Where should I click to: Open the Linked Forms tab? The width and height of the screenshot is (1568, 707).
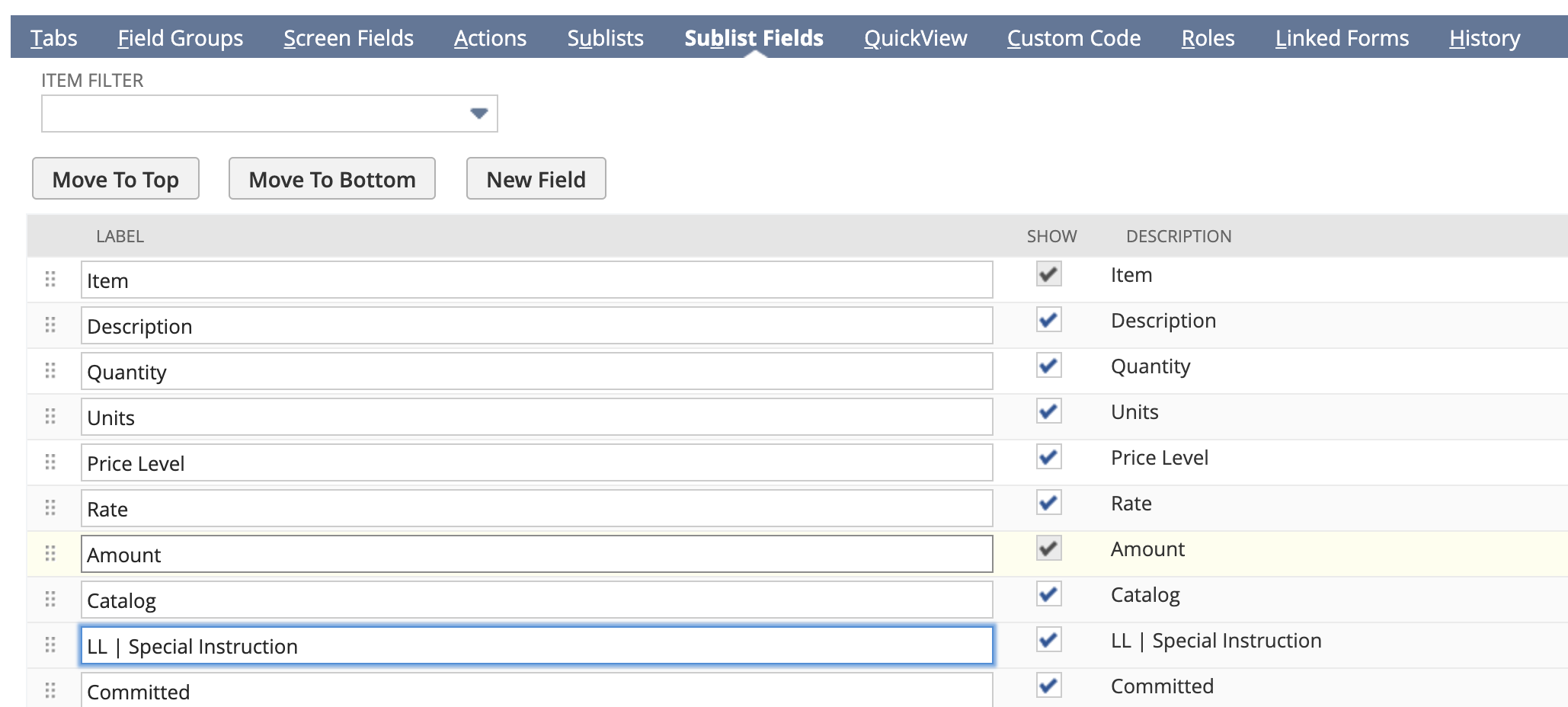point(1342,38)
